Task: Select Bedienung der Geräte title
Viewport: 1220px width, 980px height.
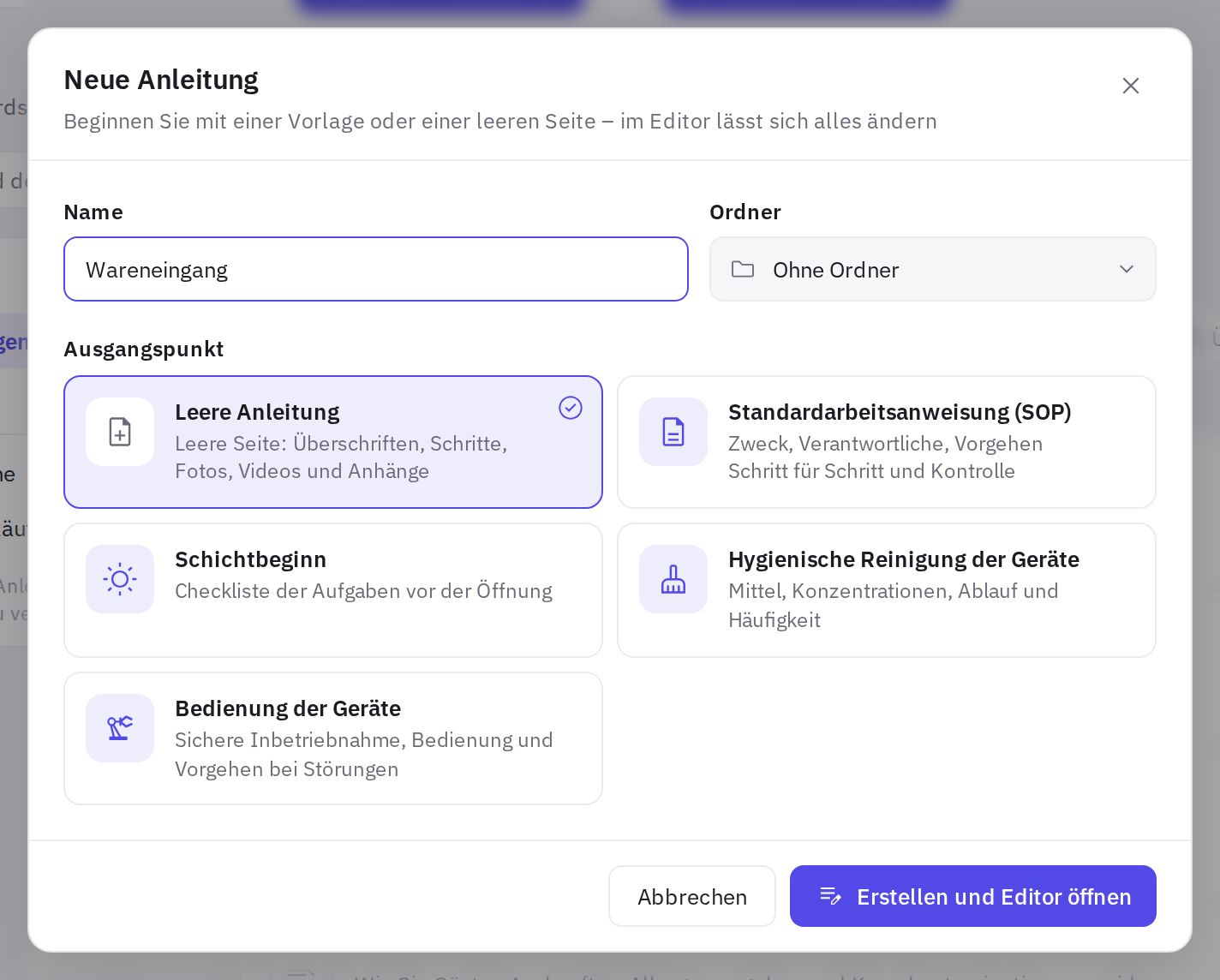Action: [288, 708]
